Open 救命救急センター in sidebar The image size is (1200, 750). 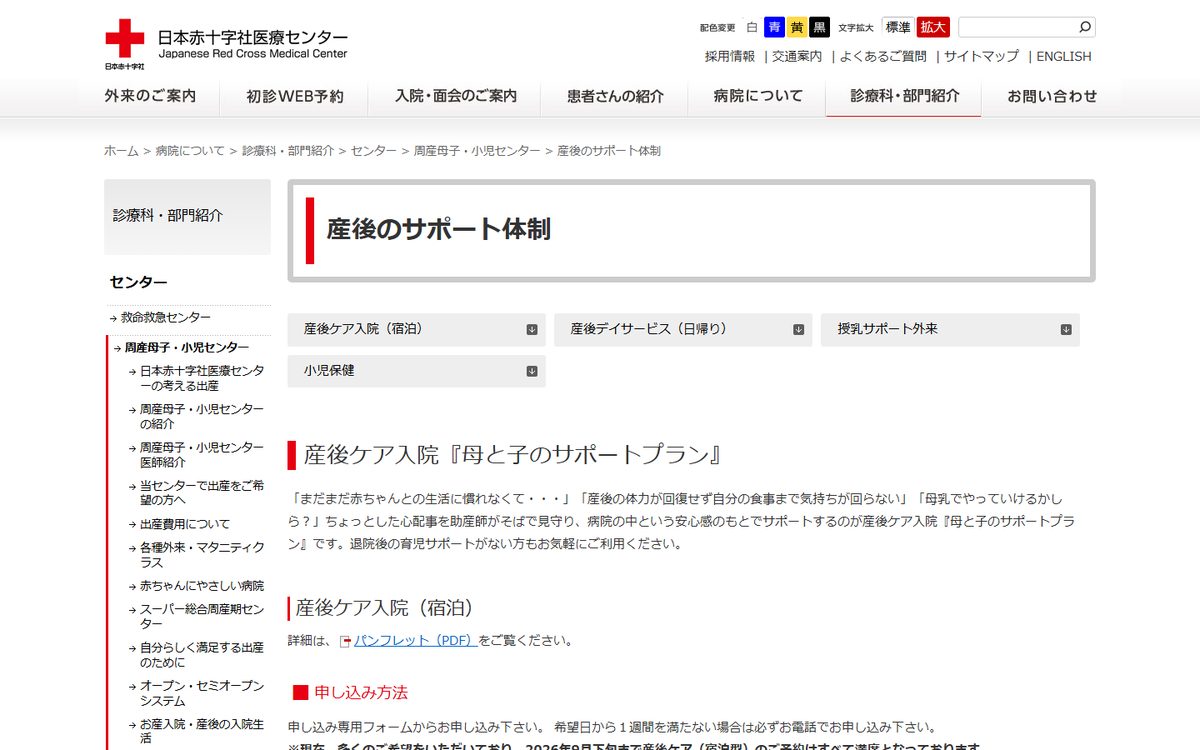(166, 318)
